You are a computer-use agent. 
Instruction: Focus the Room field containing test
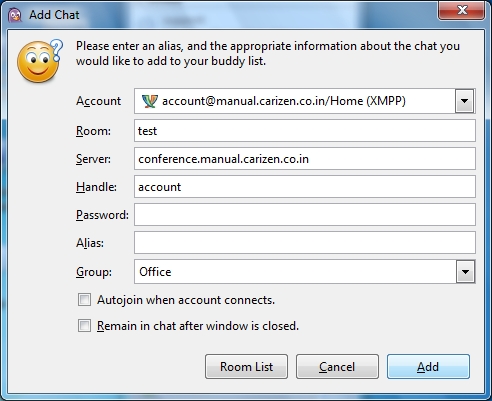pyautogui.click(x=305, y=131)
